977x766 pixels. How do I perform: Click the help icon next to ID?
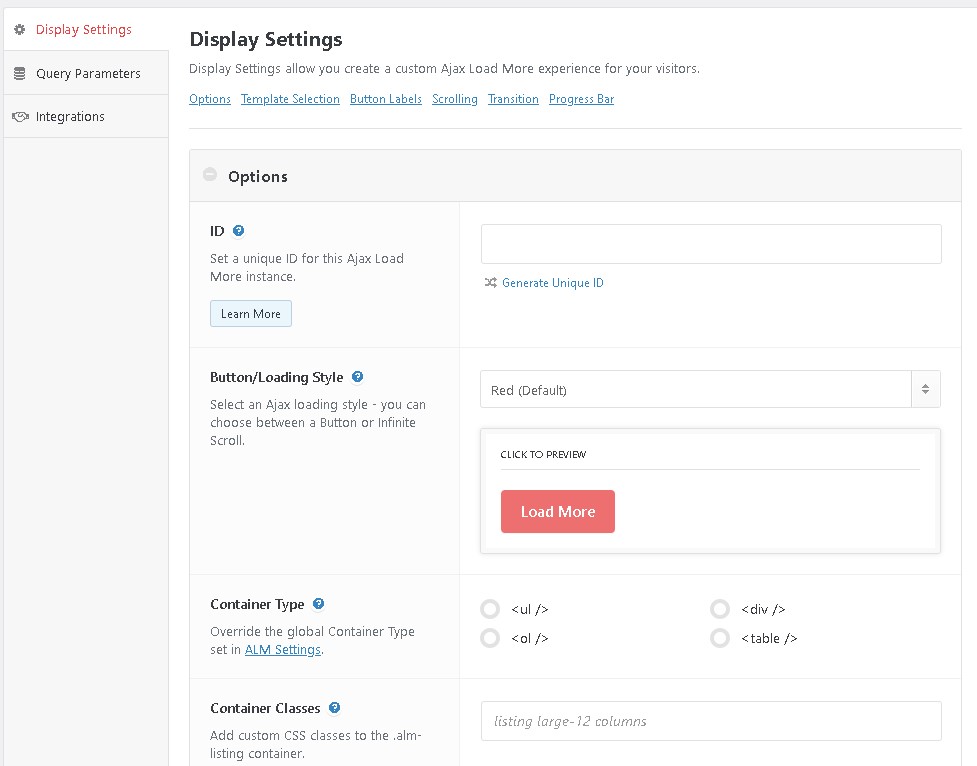click(238, 231)
